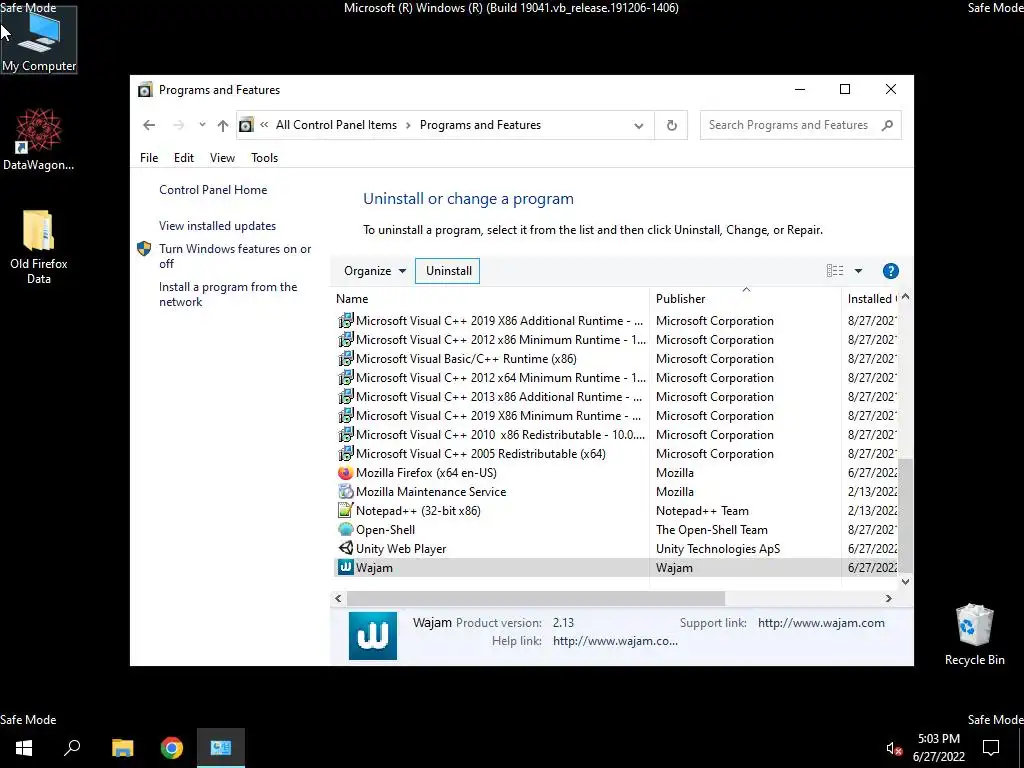Expand the address bar history dropdown
This screenshot has height=768, width=1024.
coord(639,125)
